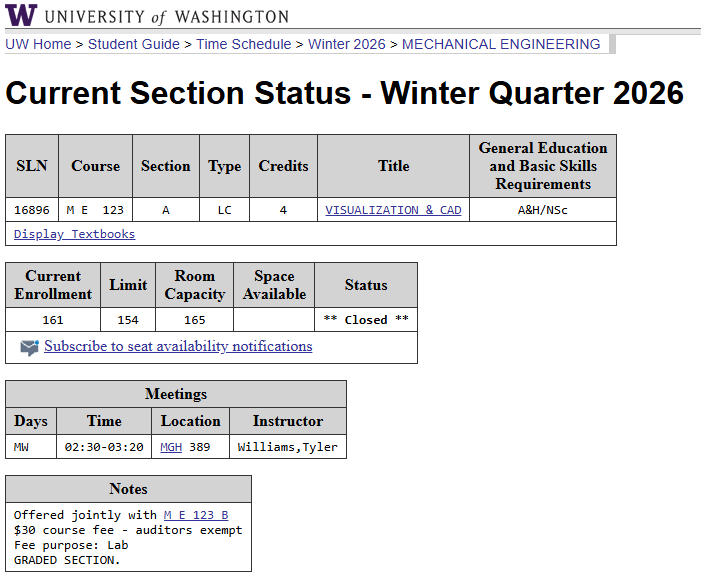Click the Closed status cell
Screen dimensions: 701x576
366,320
